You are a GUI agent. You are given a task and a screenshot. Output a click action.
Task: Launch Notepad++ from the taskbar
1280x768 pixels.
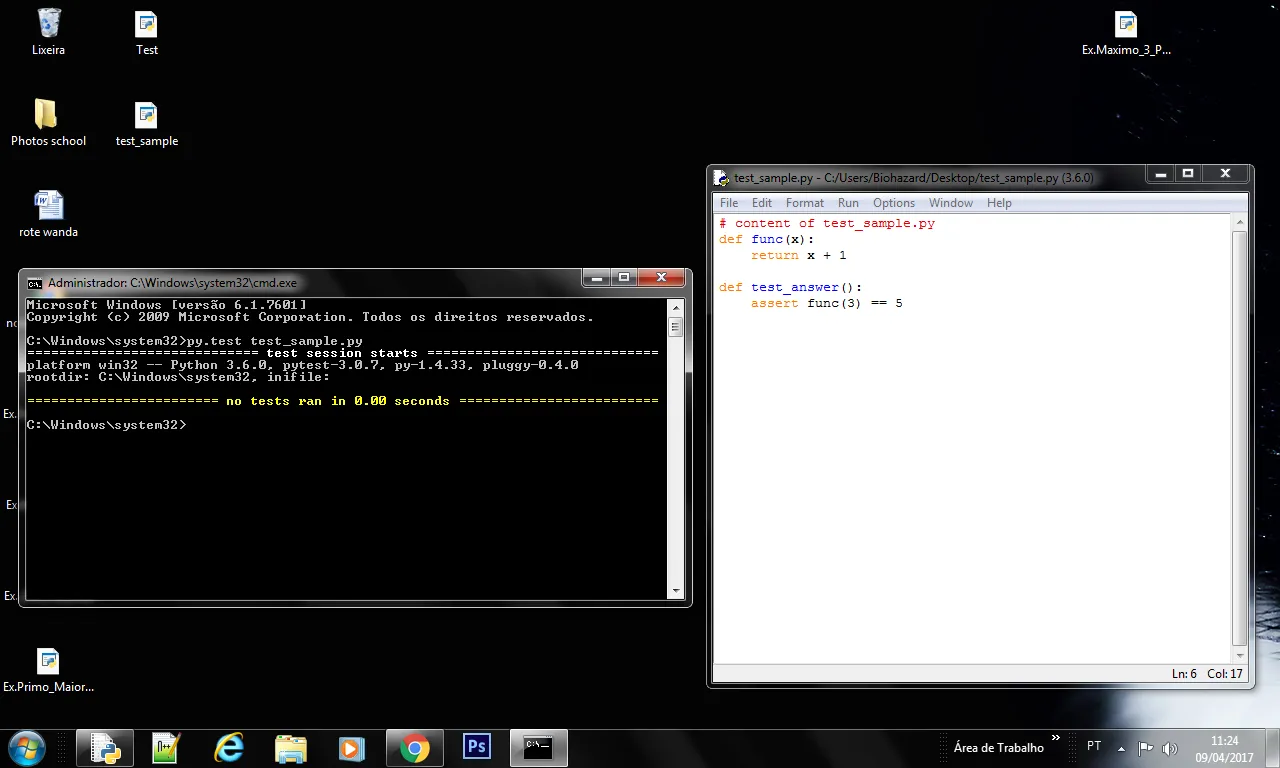click(x=166, y=747)
